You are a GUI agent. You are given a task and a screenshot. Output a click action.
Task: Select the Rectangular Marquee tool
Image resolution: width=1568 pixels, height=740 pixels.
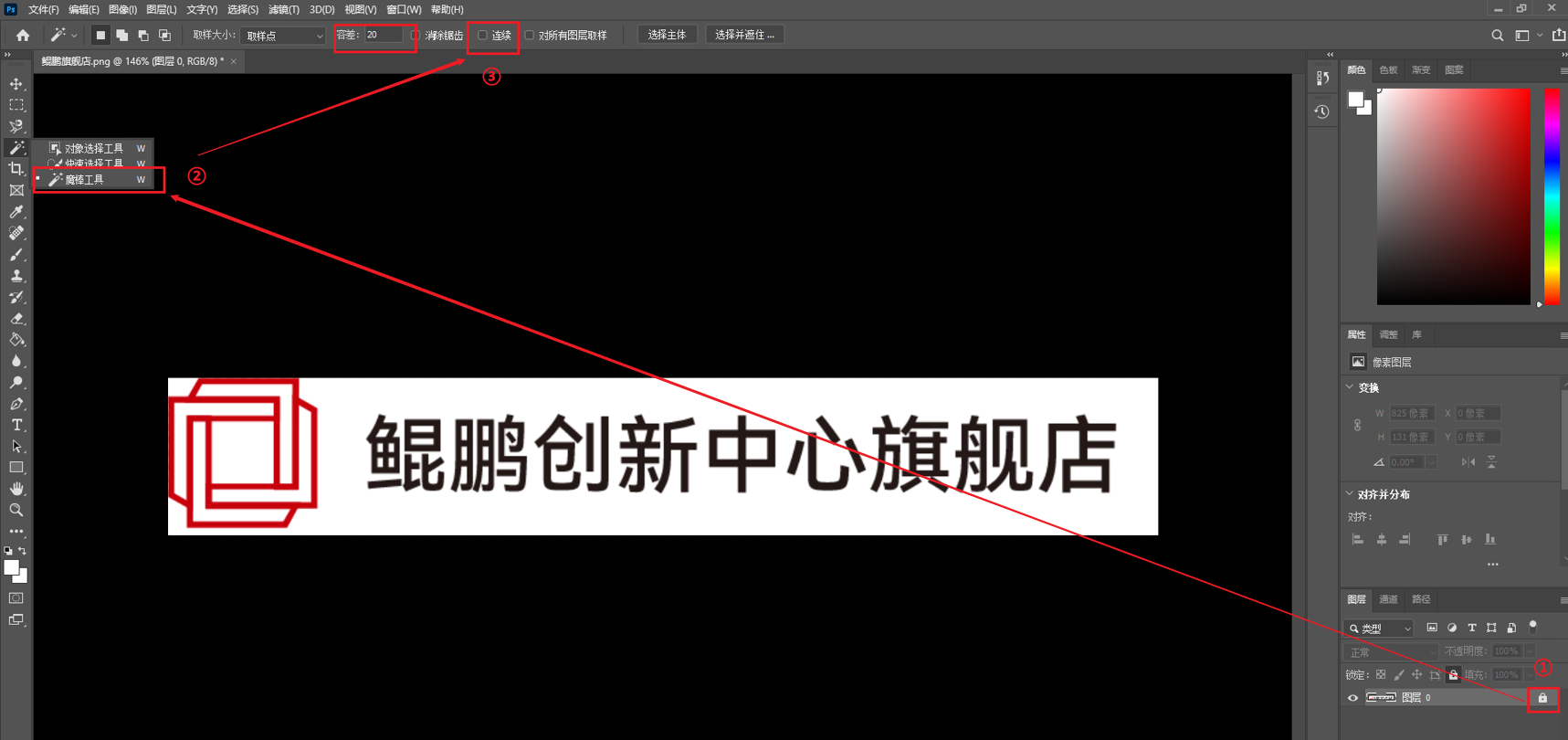[16, 105]
